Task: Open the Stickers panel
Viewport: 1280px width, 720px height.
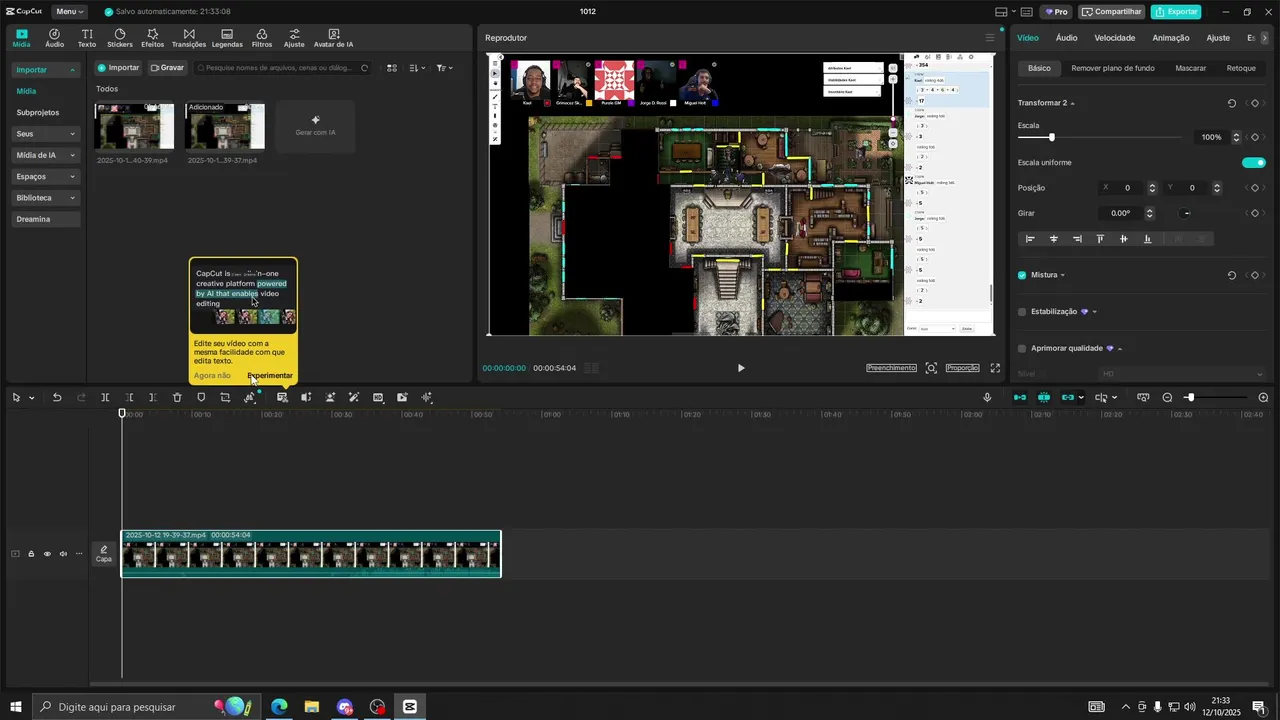Action: coord(120,38)
